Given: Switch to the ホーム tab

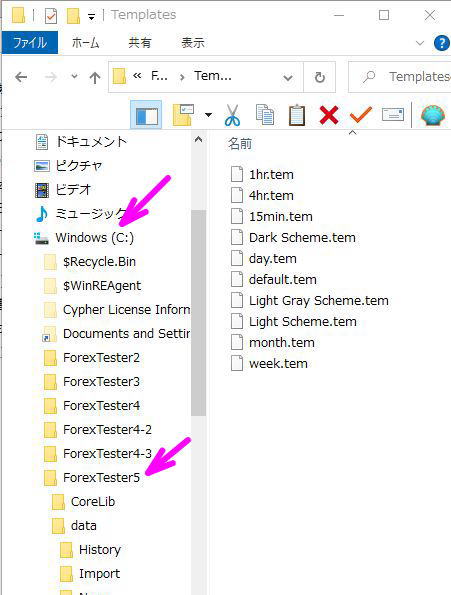Looking at the screenshot, I should click(86, 42).
